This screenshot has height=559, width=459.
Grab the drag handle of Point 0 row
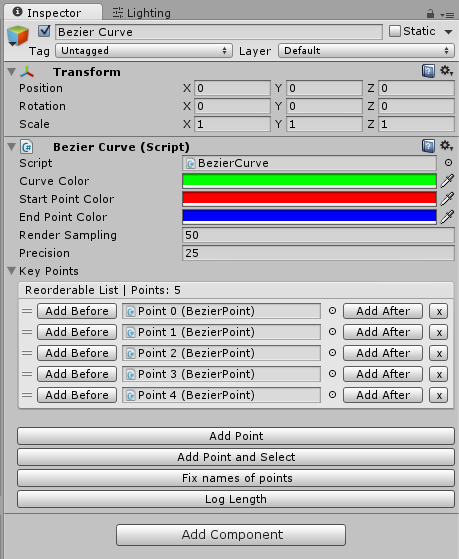coord(27,311)
